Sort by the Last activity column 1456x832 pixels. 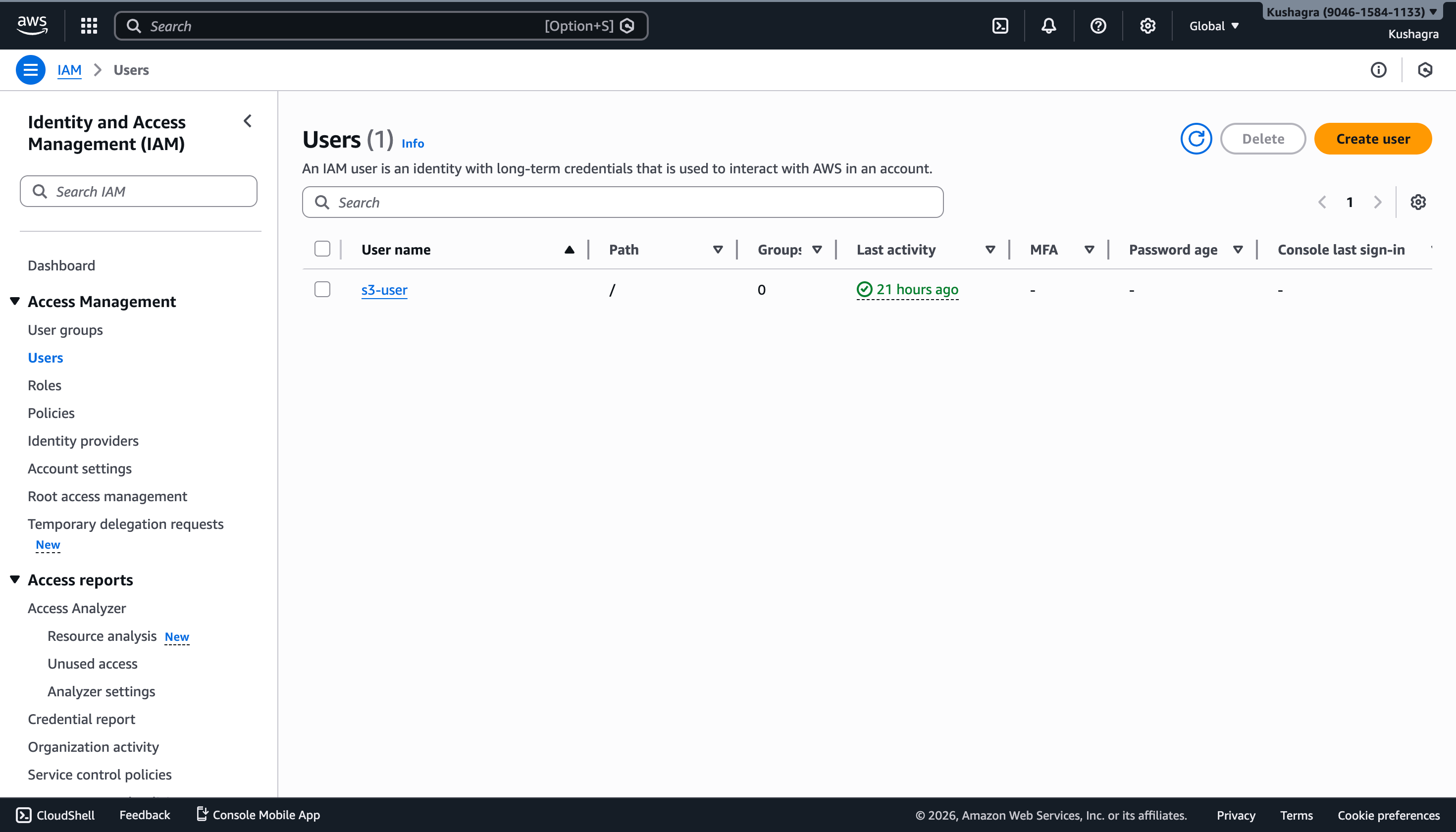(x=990, y=250)
